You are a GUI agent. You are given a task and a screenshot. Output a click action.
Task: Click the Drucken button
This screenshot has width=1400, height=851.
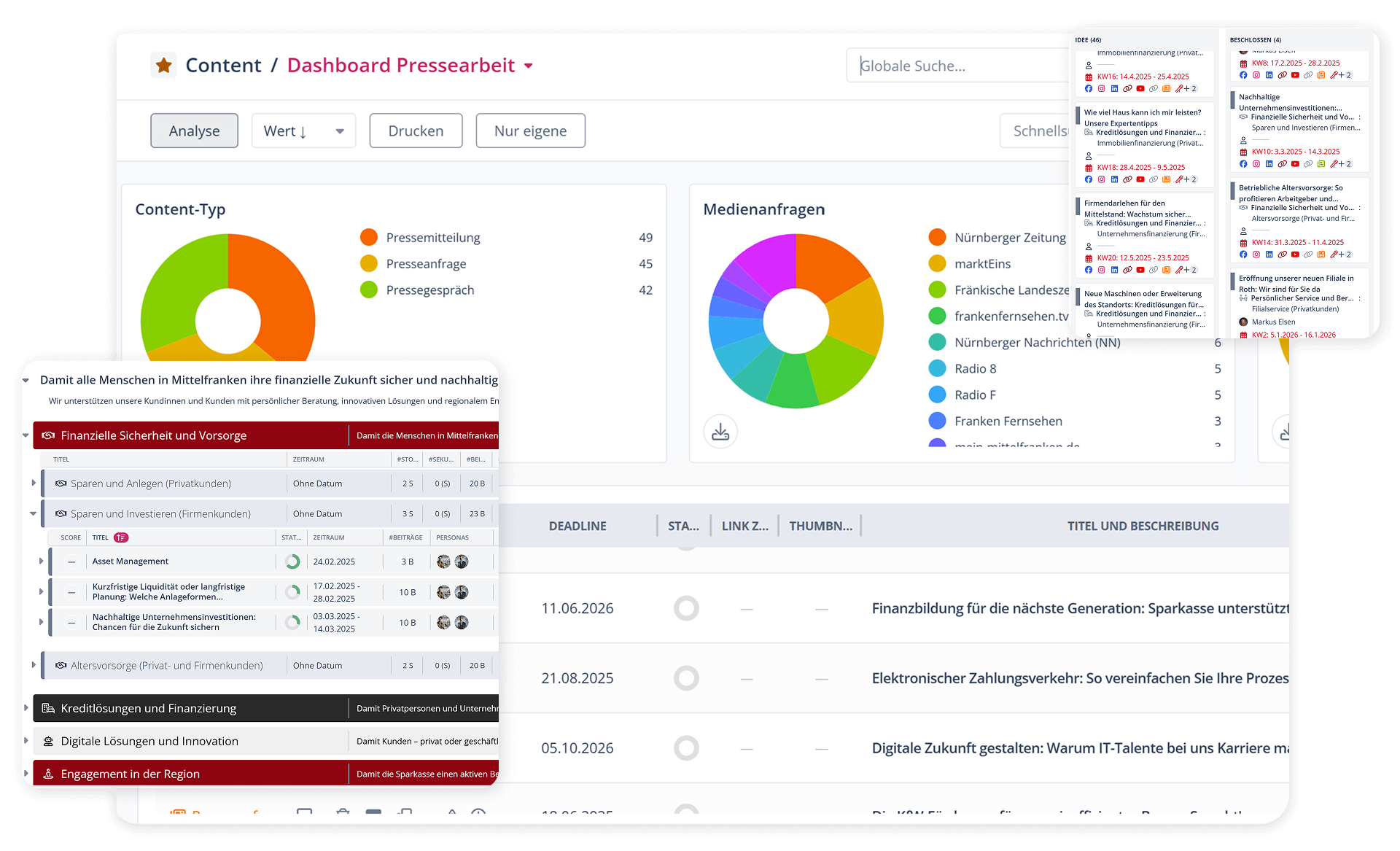click(x=416, y=131)
